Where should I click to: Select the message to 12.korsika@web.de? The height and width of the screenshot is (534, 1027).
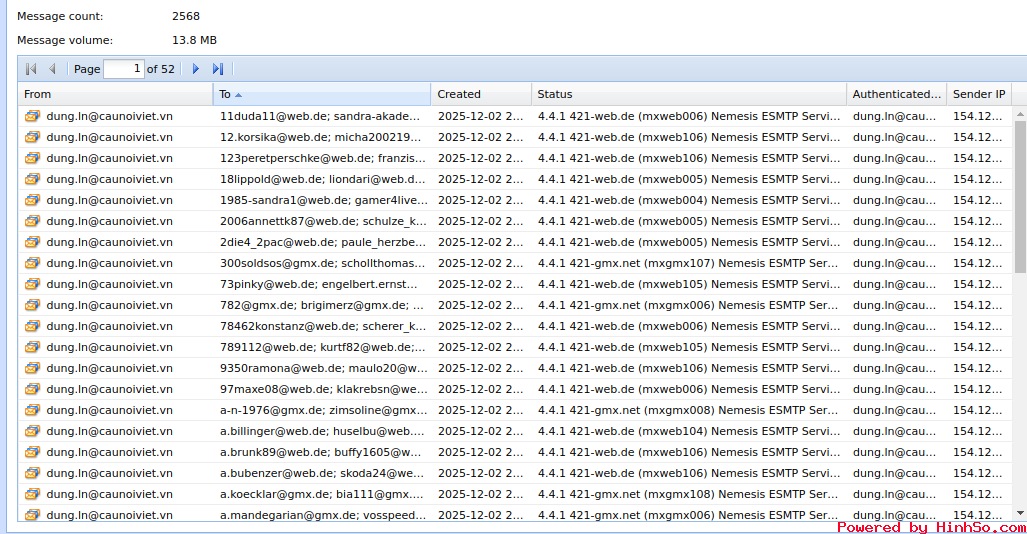click(x=321, y=137)
